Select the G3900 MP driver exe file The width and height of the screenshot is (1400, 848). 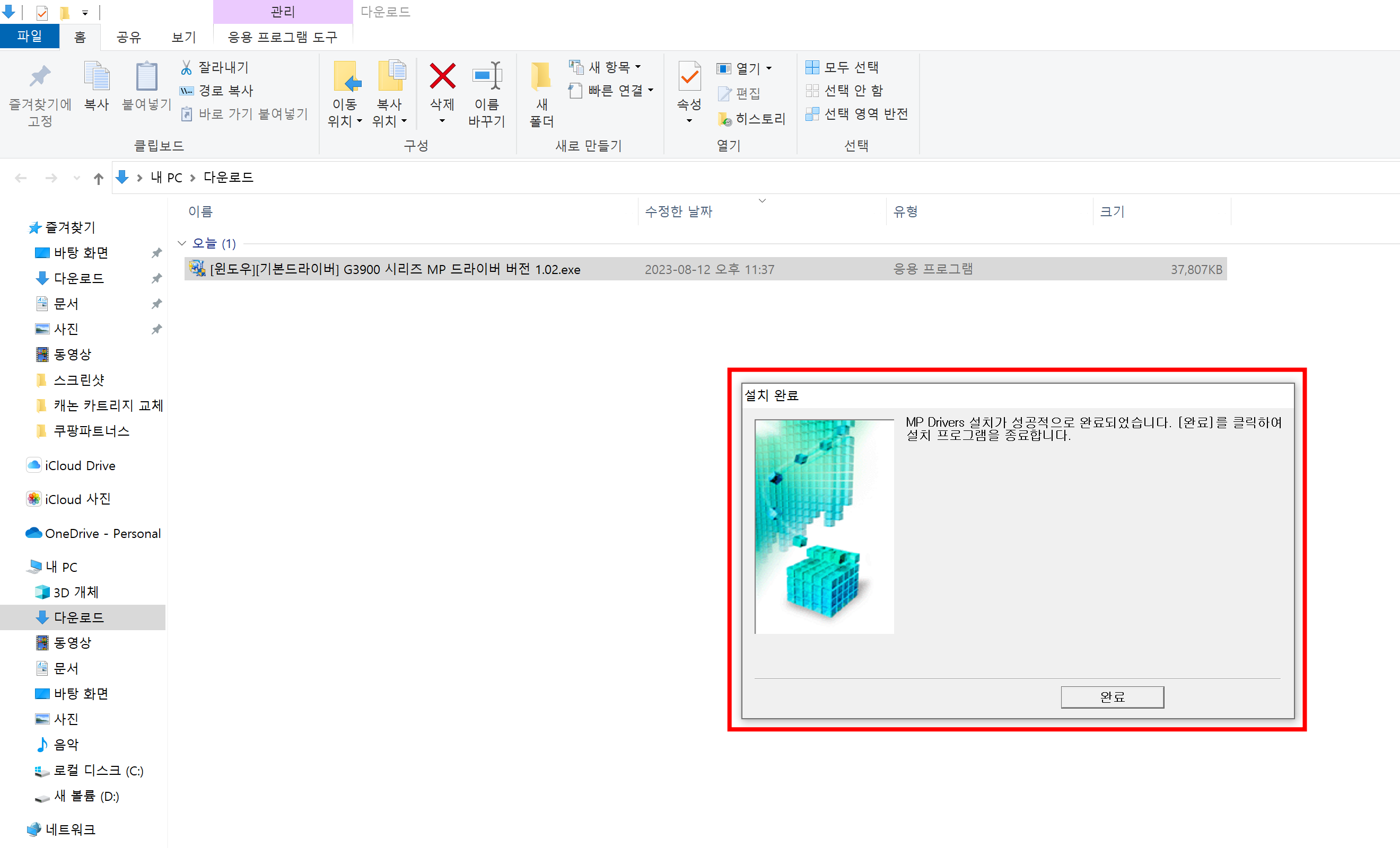tap(395, 269)
